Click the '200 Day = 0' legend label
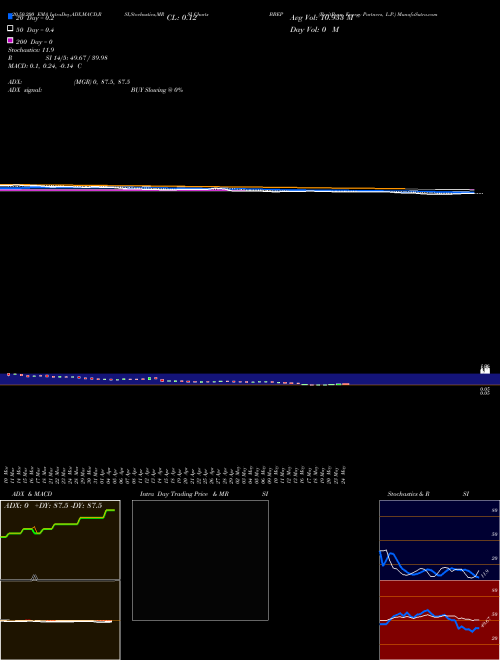Screen dimensions: 500x660 tap(34, 42)
